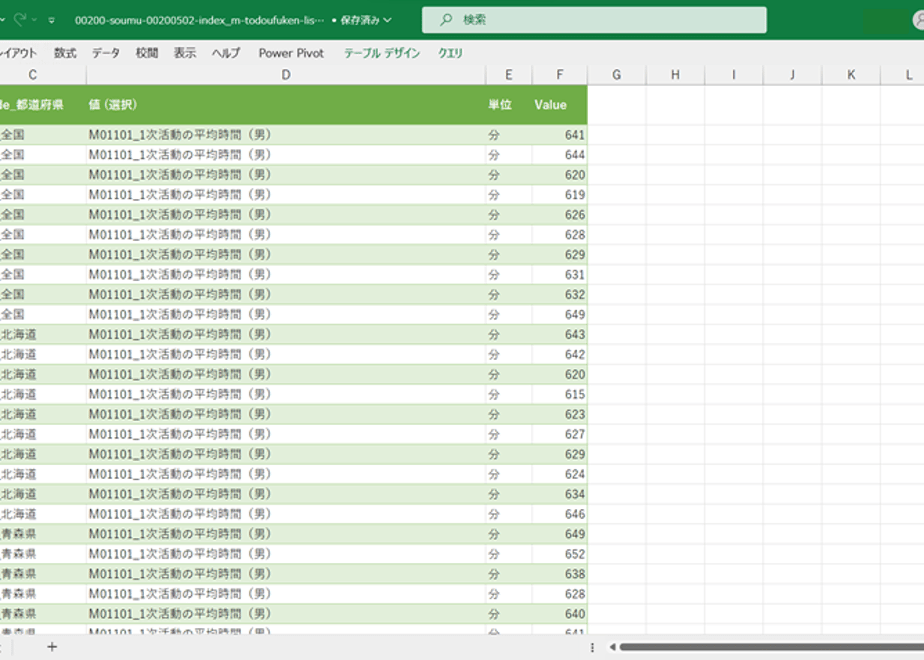
Task: Click the 全国 cell in the 632 row
Action: pos(43,295)
